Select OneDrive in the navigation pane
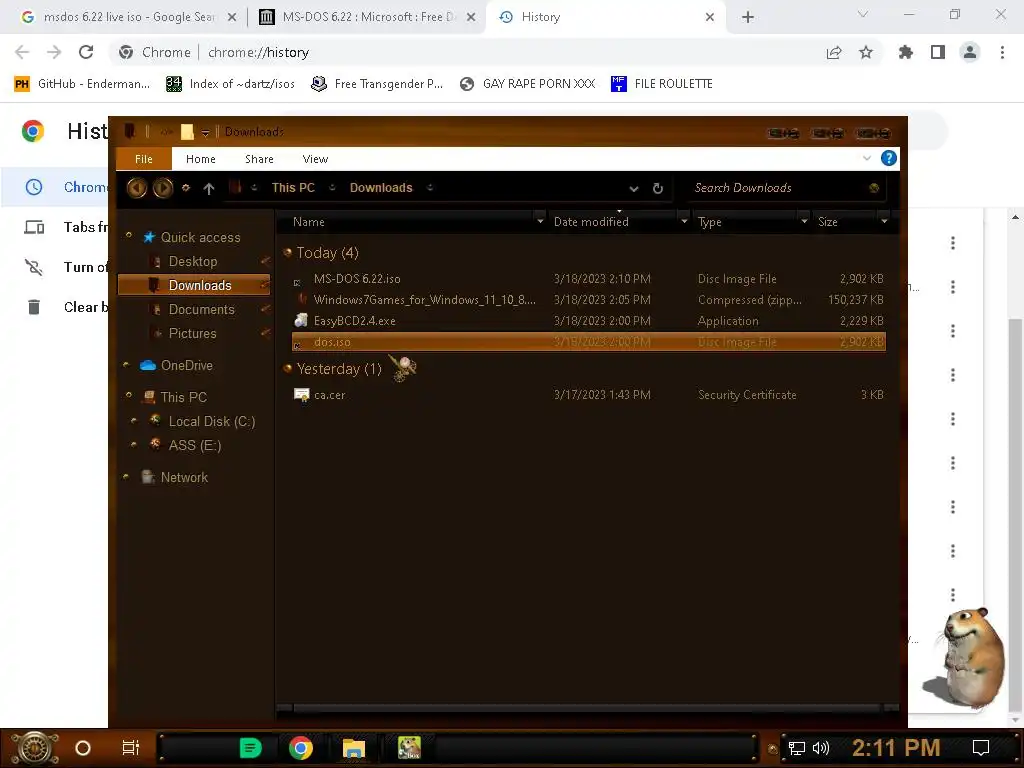This screenshot has height=768, width=1024. [x=187, y=366]
